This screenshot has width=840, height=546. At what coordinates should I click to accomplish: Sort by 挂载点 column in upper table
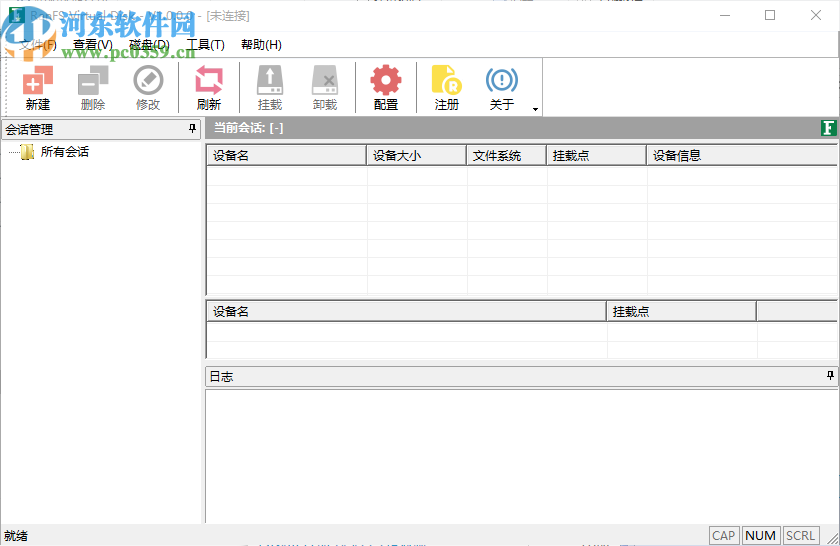pyautogui.click(x=596, y=155)
